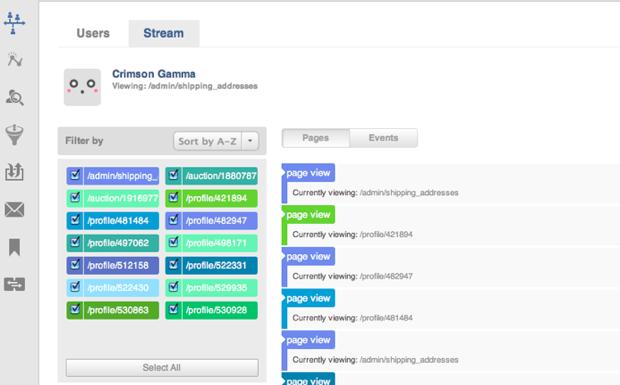Uncheck the /profile/530863 filter checkbox
Viewport: 620px width, 385px height.
tap(75, 310)
